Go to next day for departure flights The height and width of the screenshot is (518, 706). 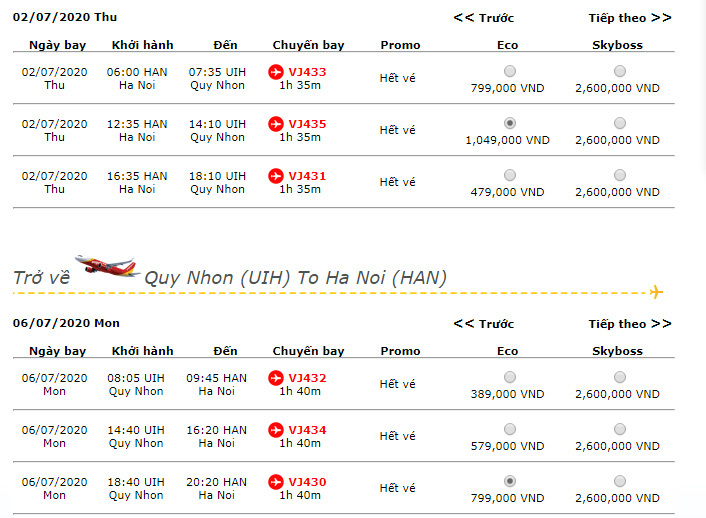pos(629,17)
